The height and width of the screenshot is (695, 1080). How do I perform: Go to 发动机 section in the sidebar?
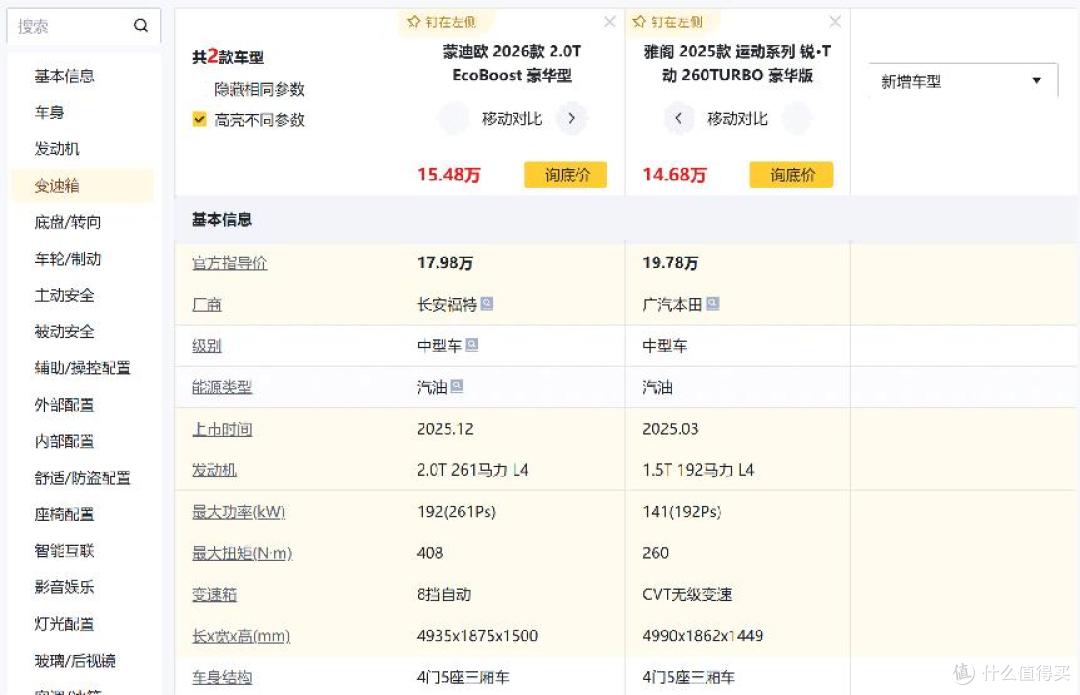[x=56, y=149]
